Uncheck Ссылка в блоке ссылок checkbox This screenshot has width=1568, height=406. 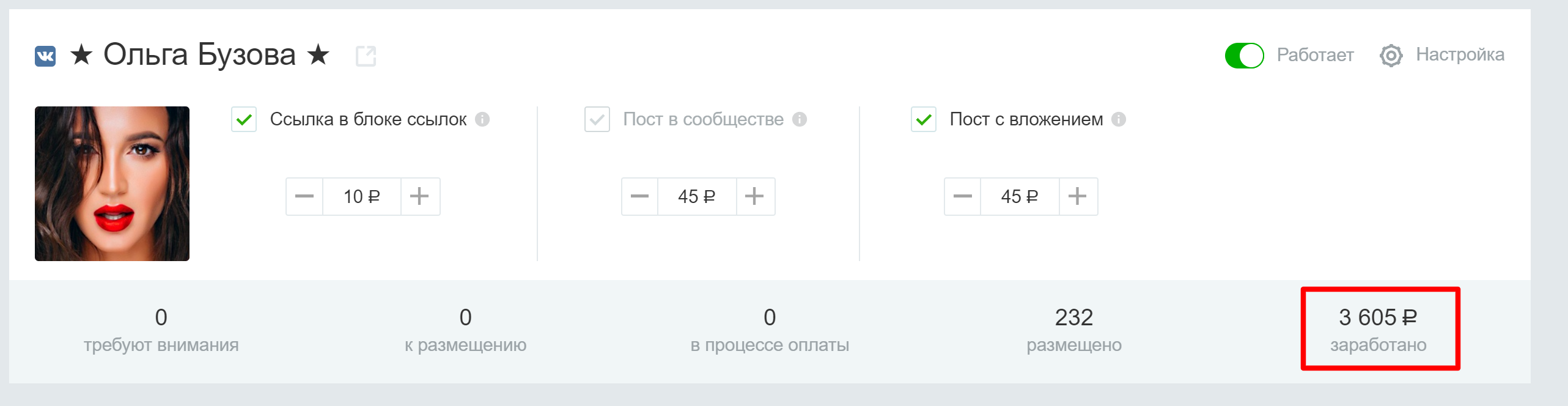244,119
